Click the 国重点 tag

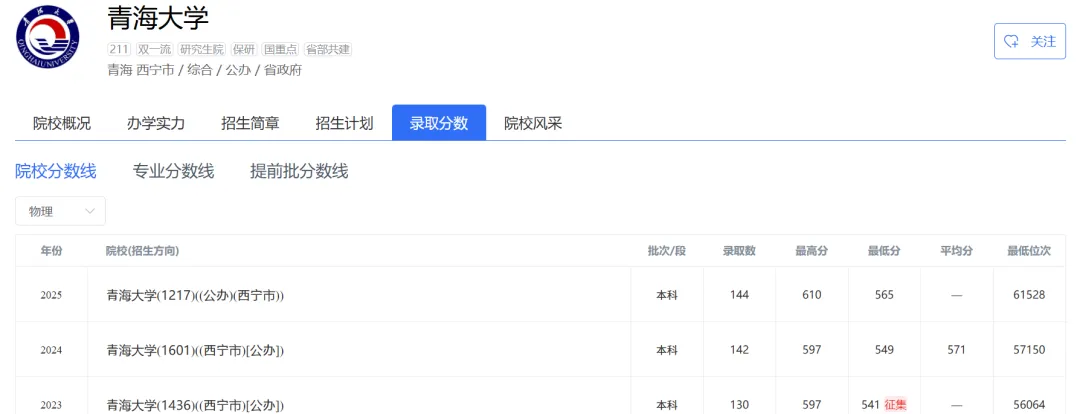[x=281, y=50]
